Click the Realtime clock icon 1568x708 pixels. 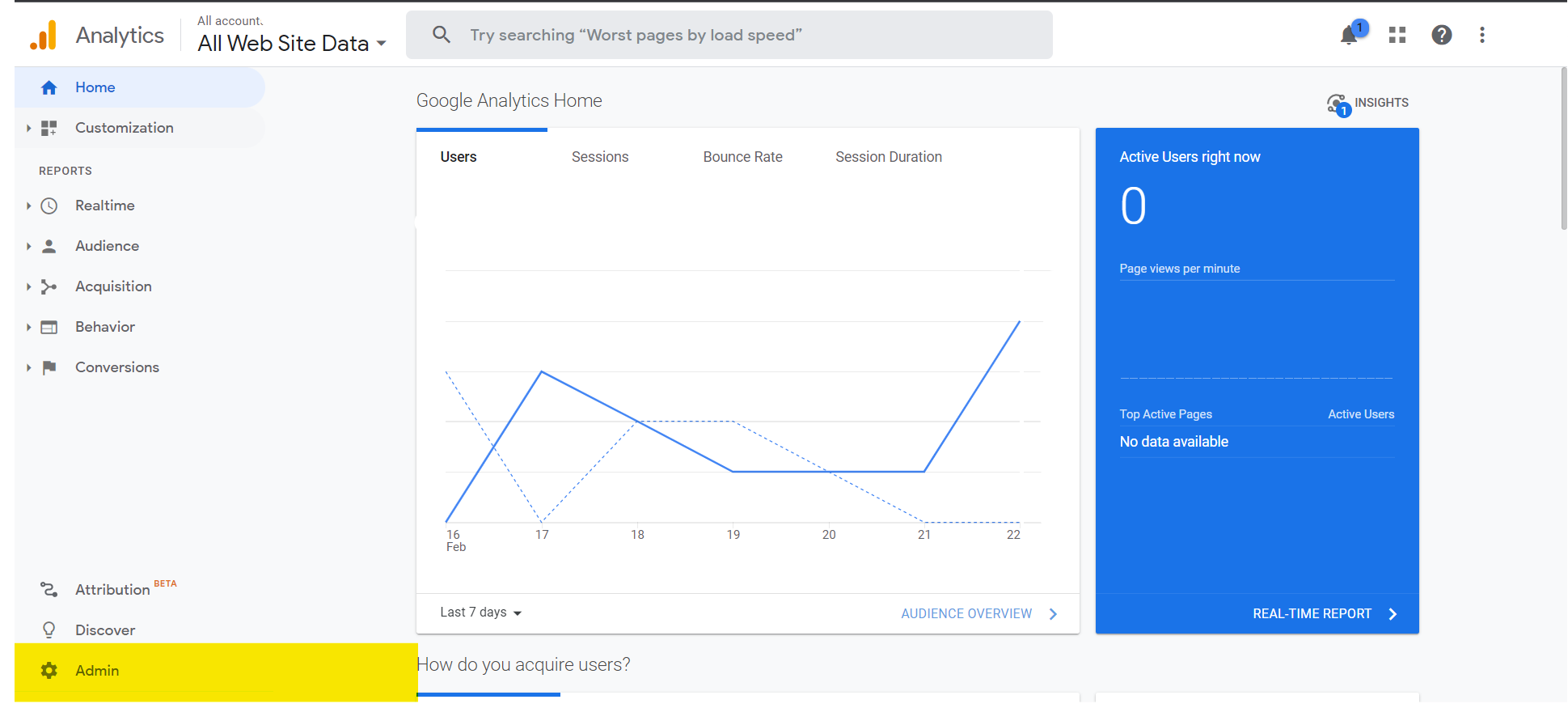click(49, 206)
